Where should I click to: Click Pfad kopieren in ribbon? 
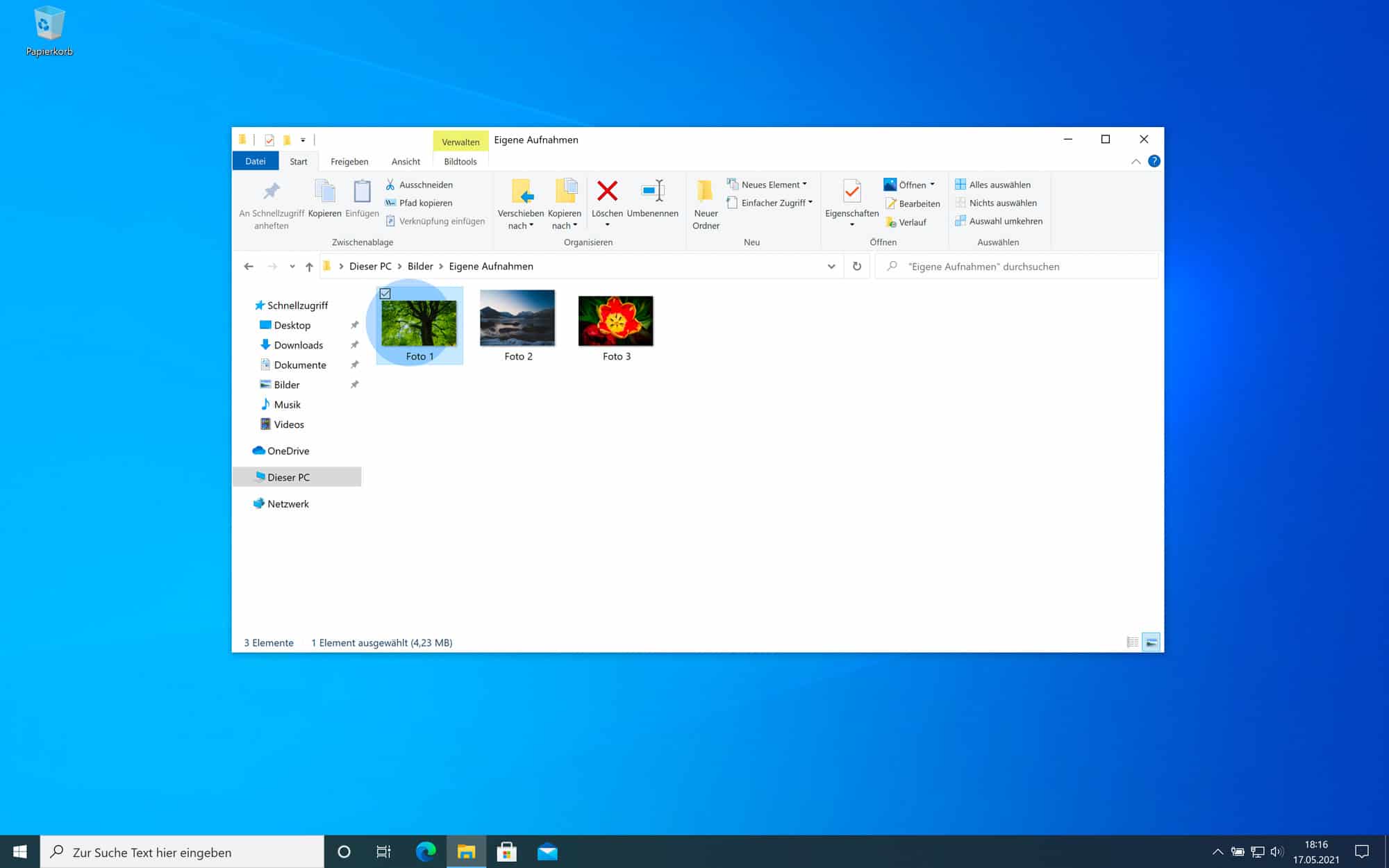(419, 203)
